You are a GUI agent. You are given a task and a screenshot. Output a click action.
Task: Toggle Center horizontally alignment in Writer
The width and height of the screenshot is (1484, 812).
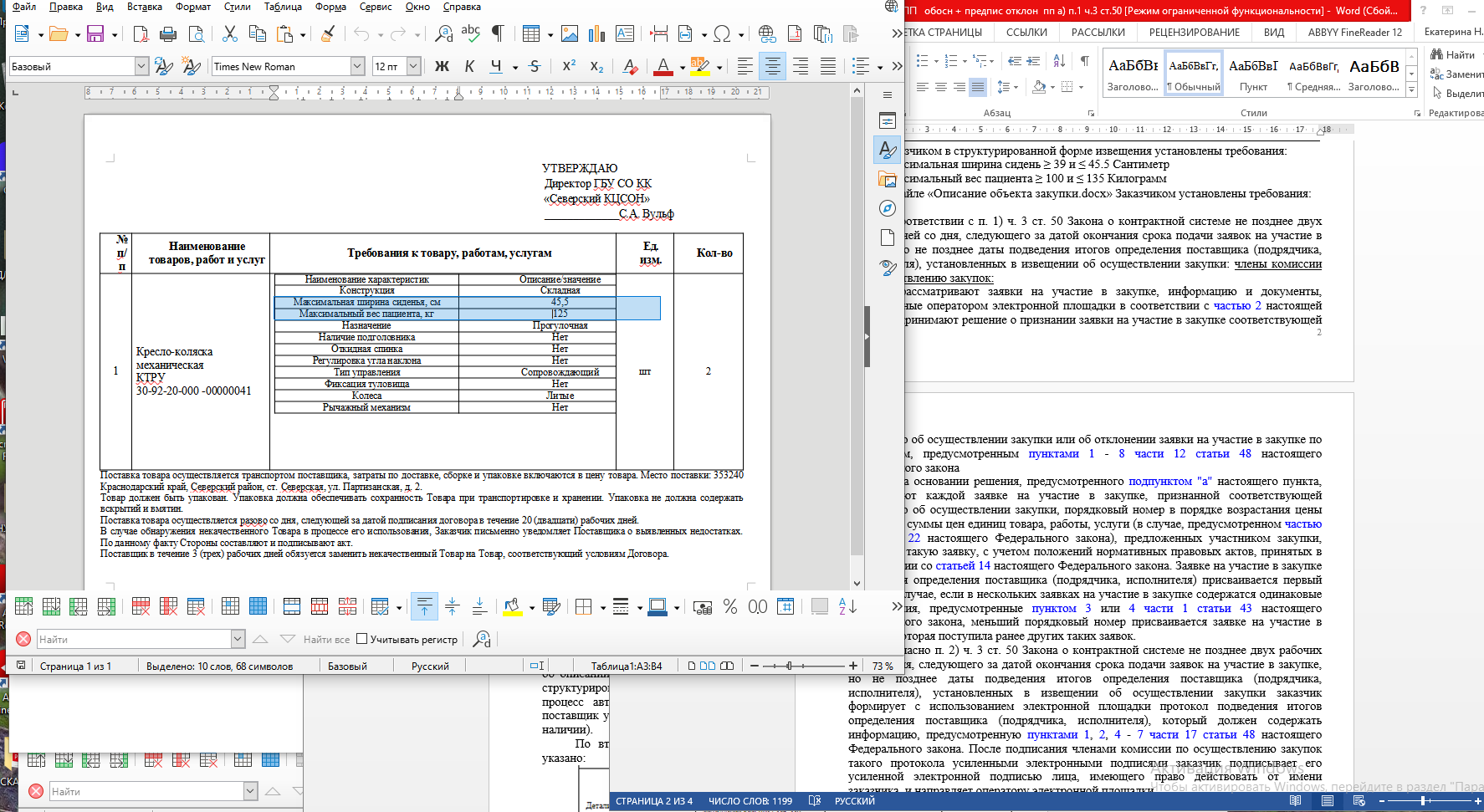click(x=773, y=66)
